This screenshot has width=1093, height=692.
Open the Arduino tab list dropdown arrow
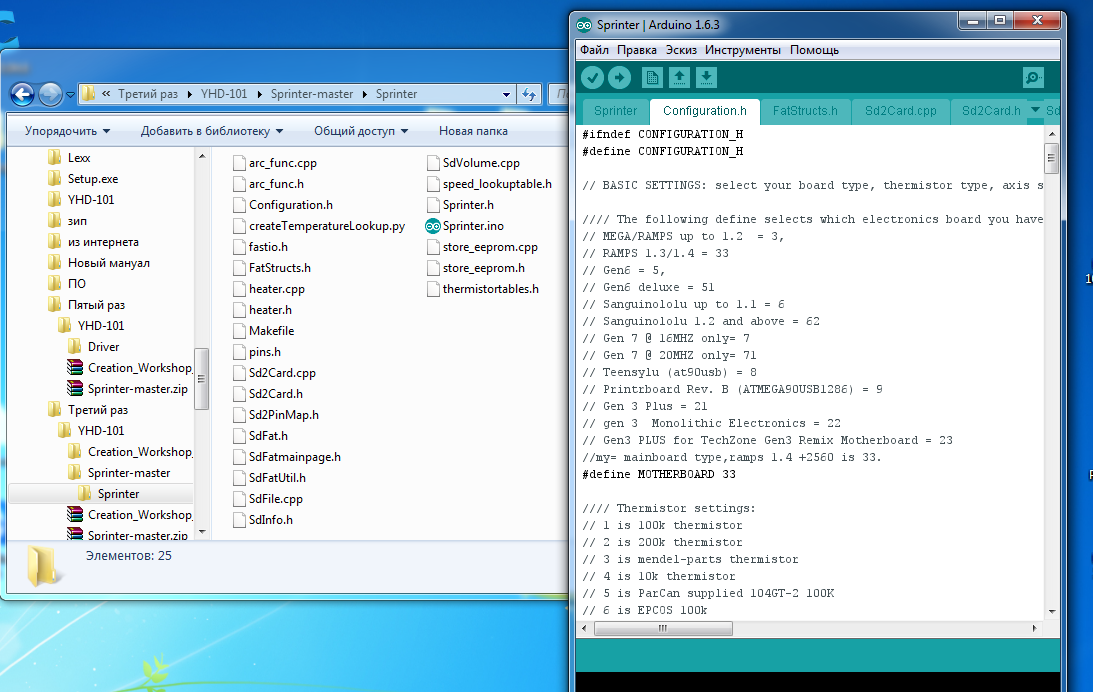click(x=1035, y=110)
